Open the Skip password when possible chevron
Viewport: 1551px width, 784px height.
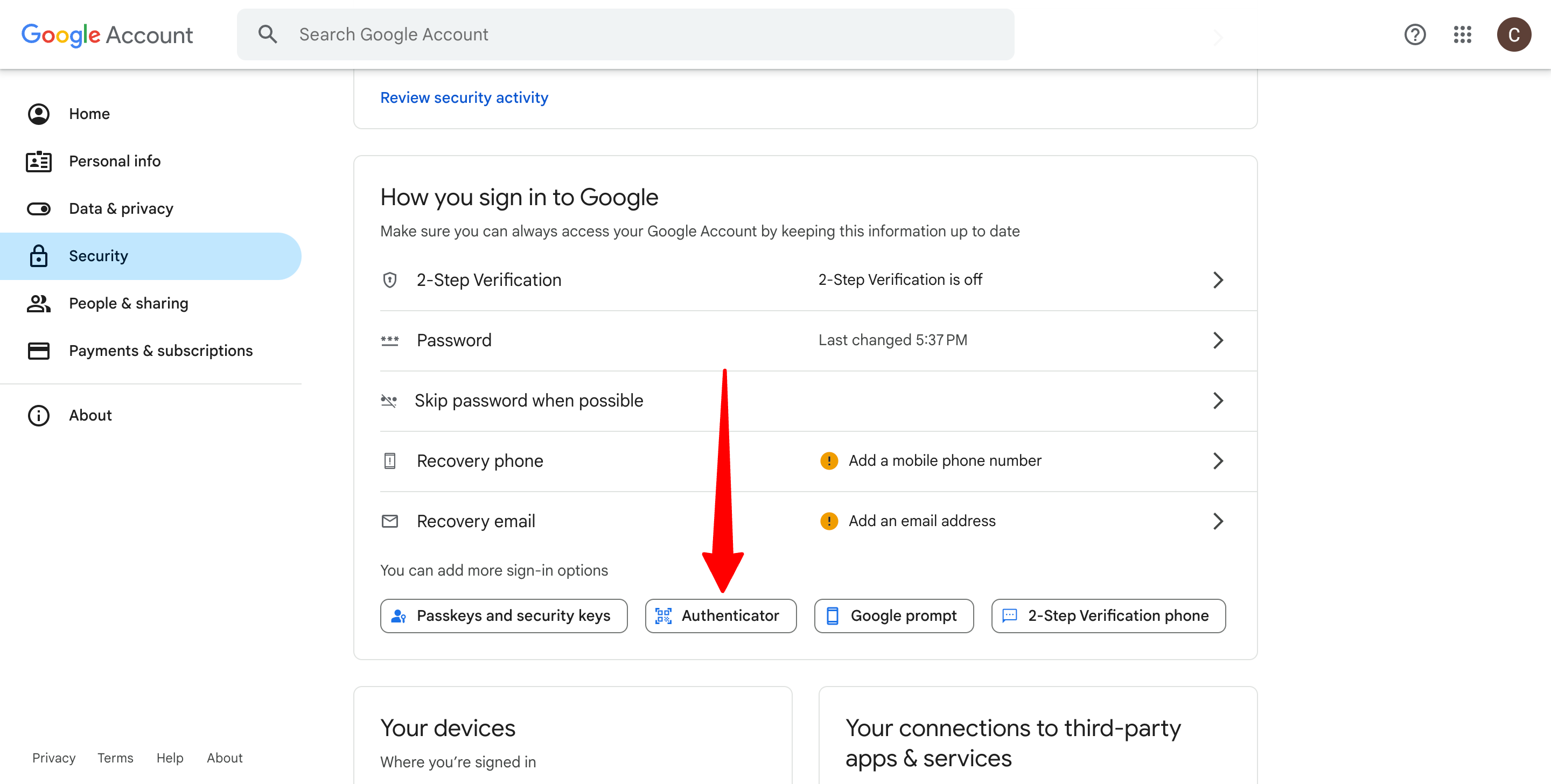tap(1218, 401)
